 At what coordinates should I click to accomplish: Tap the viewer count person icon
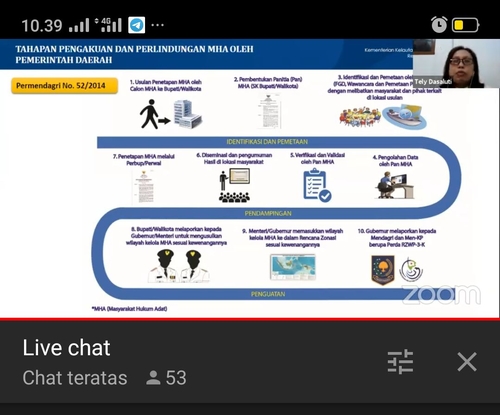coord(153,378)
